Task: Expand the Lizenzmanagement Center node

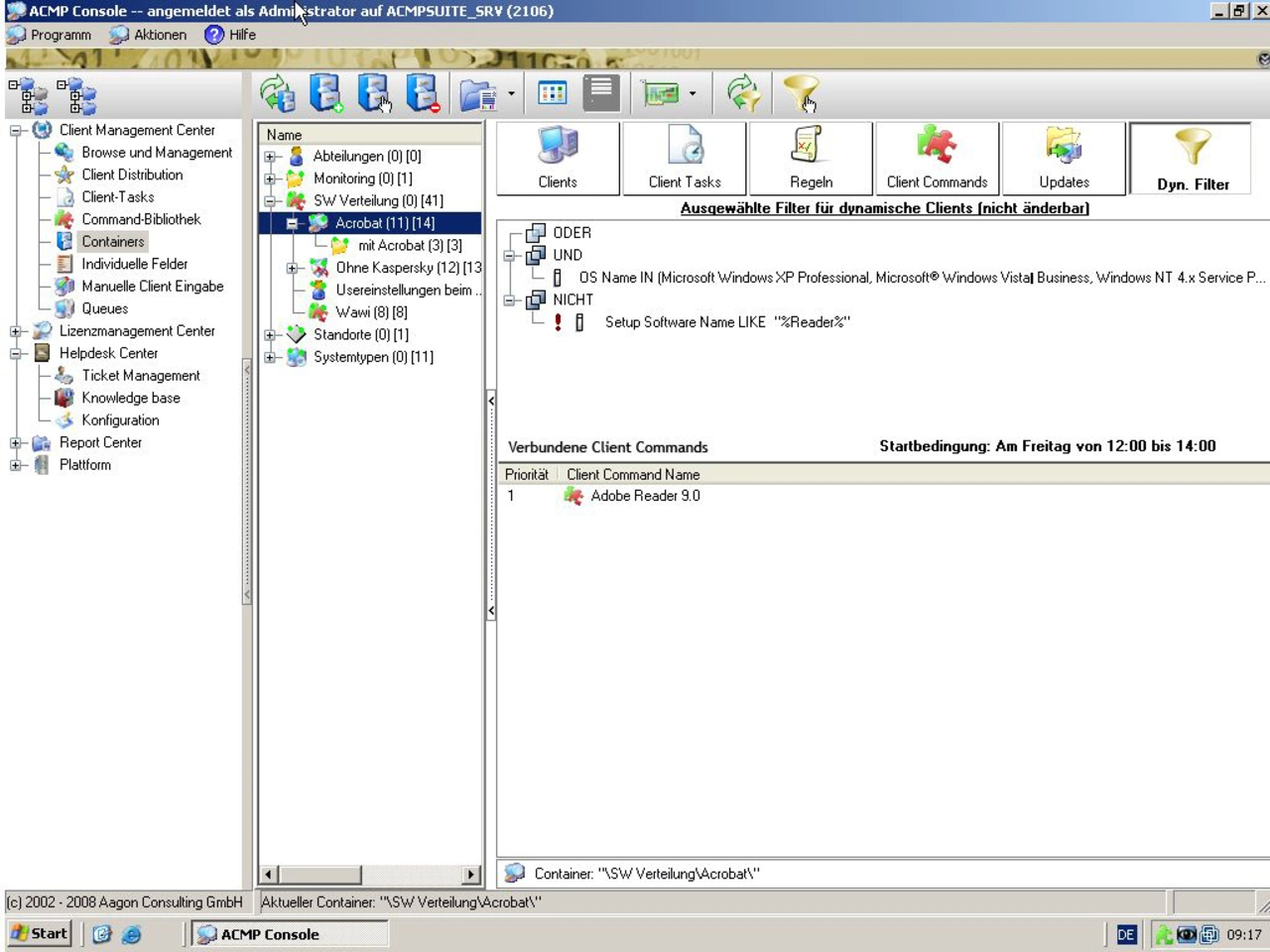Action: point(16,331)
